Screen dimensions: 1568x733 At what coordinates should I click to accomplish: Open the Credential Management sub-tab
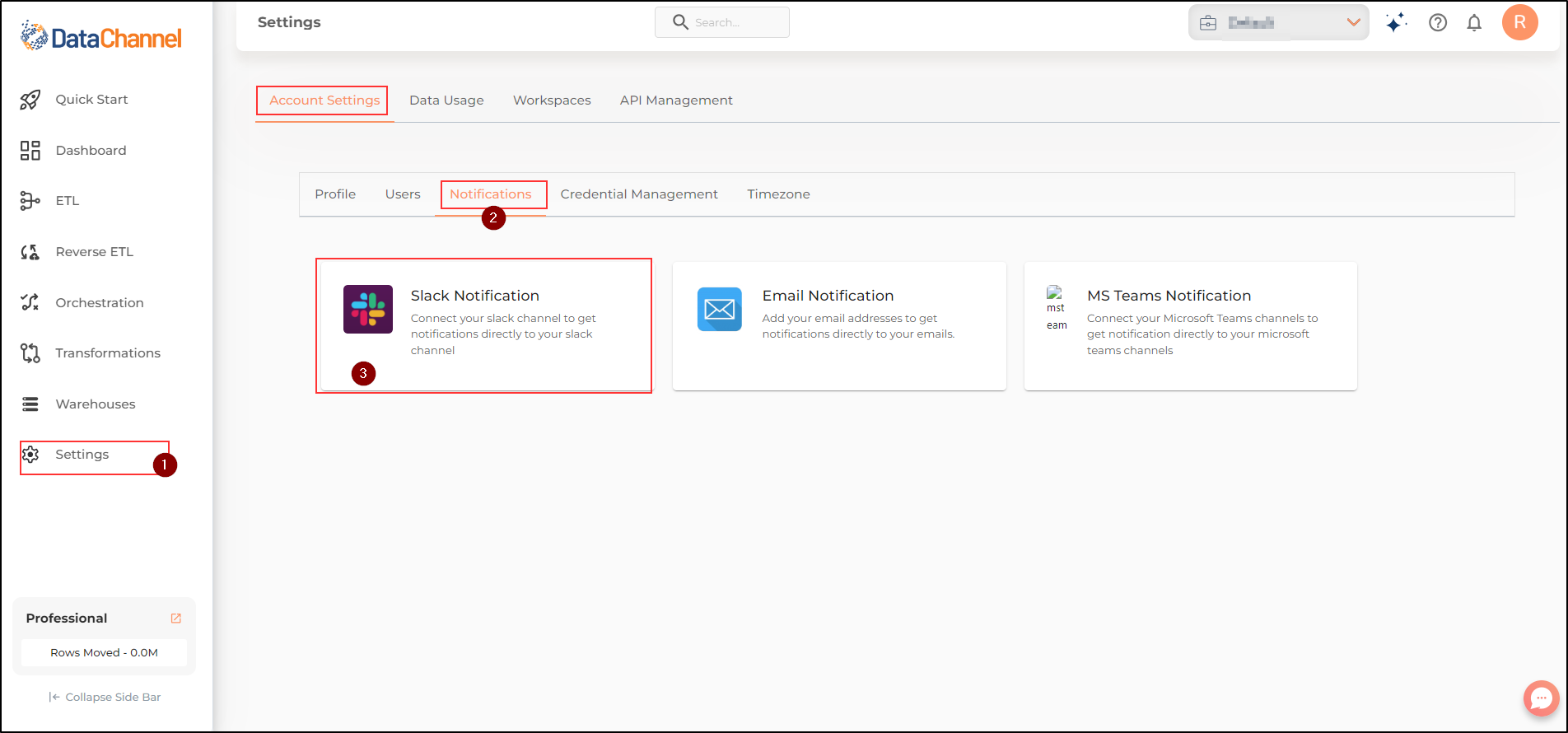[639, 194]
